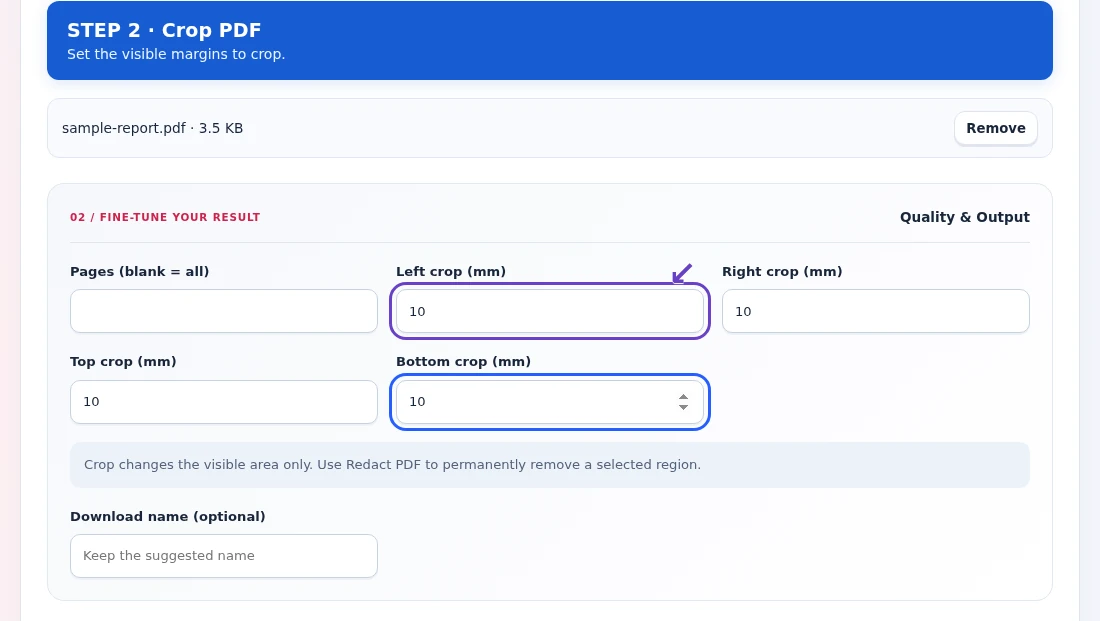
Task: Decrease Bottom crop with the down stepper arrow
Action: [683, 407]
